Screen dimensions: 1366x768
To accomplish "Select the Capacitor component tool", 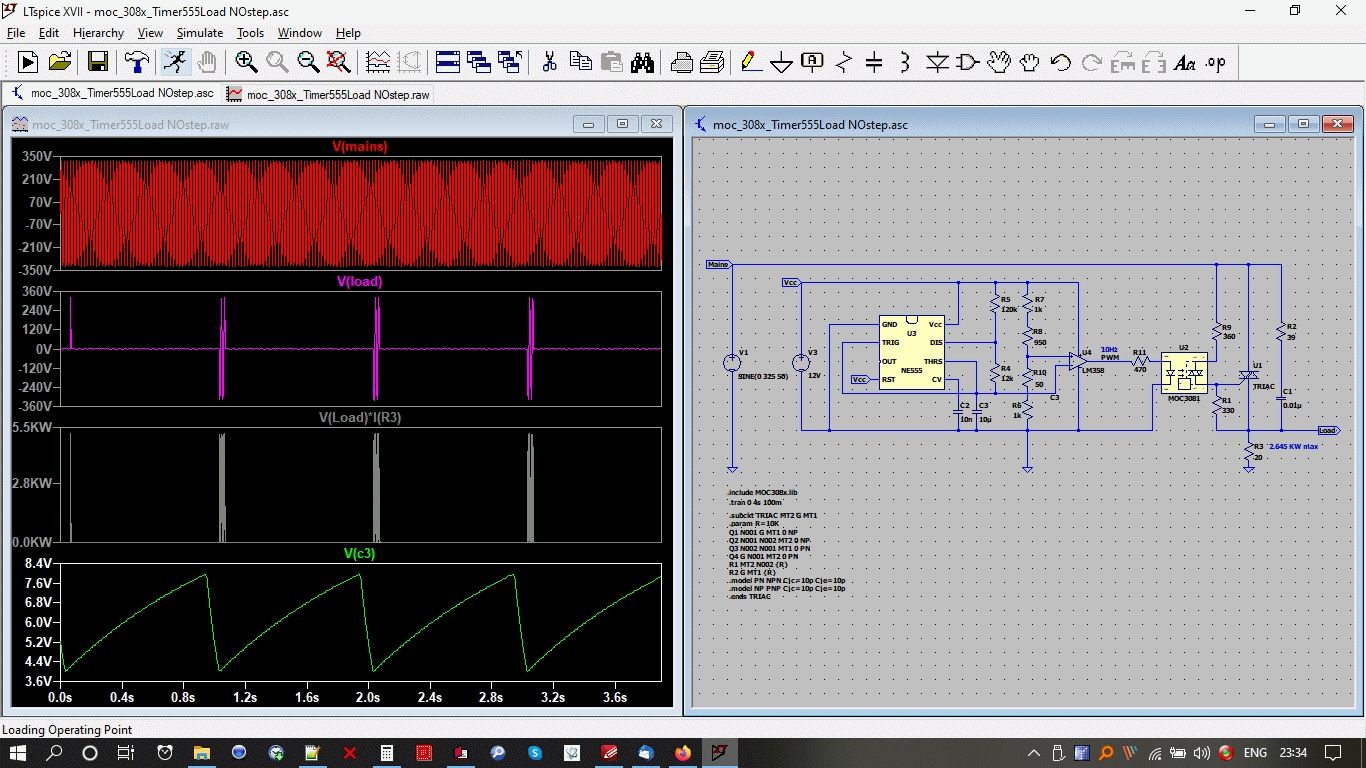I will (874, 63).
